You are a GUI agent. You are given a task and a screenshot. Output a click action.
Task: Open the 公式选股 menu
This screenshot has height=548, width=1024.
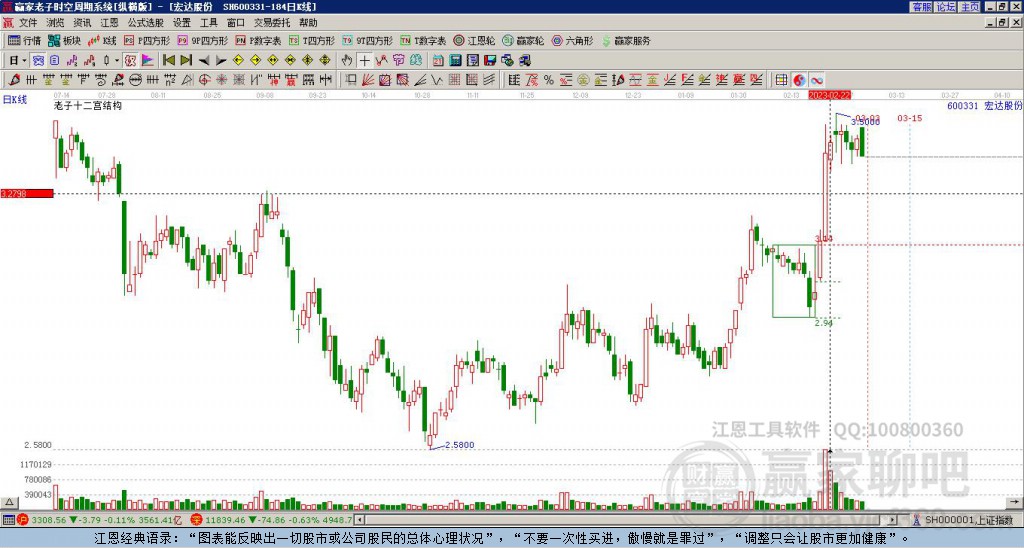146,23
